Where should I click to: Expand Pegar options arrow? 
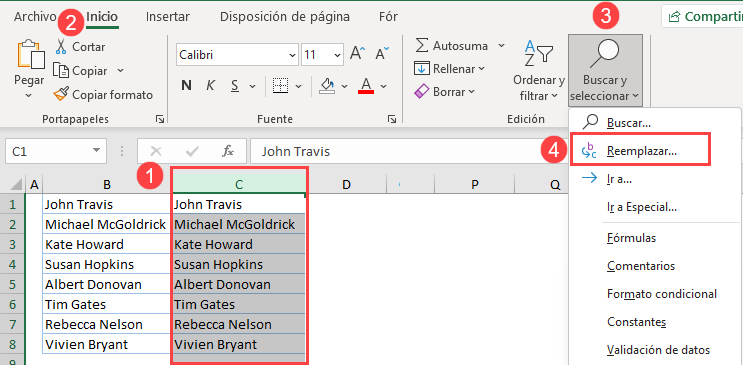click(x=28, y=96)
